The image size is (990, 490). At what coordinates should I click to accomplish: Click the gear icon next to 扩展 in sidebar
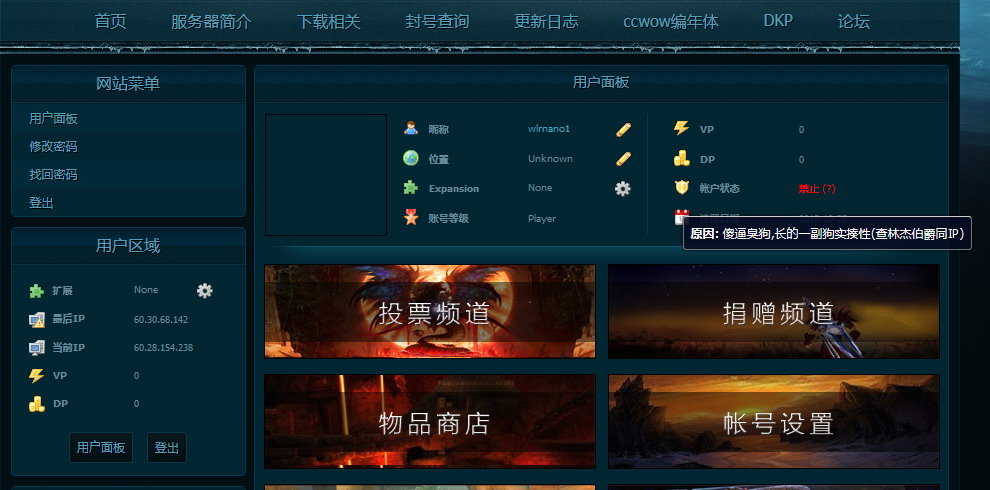tap(205, 290)
